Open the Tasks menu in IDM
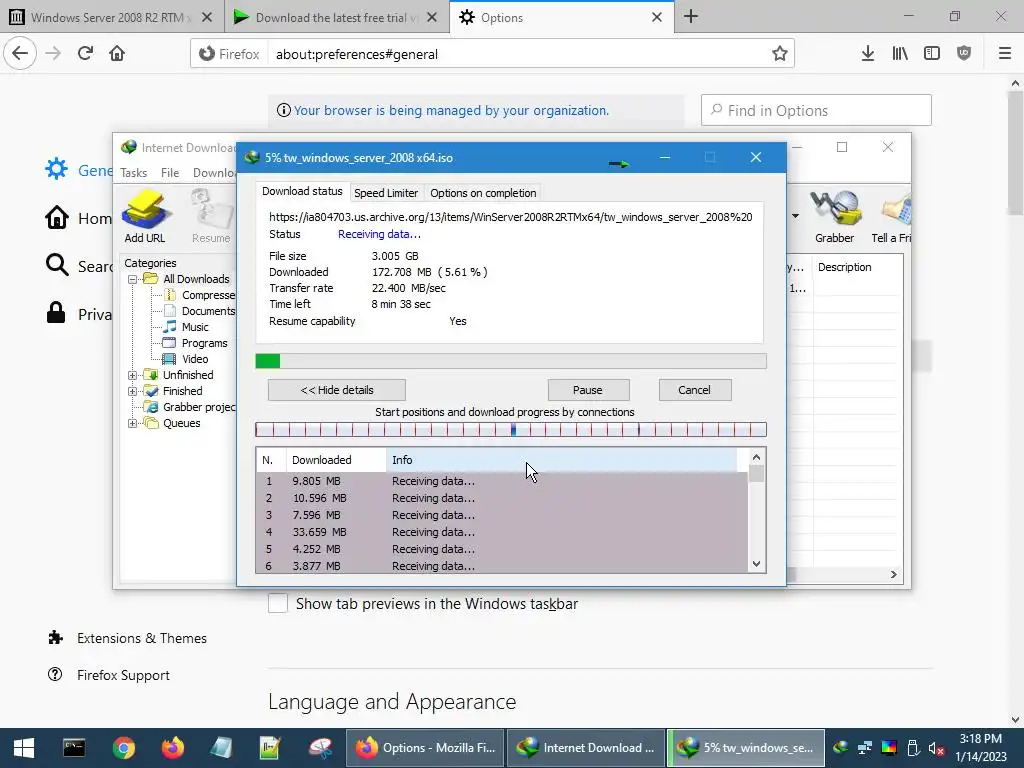1024x768 pixels. pyautogui.click(x=134, y=172)
